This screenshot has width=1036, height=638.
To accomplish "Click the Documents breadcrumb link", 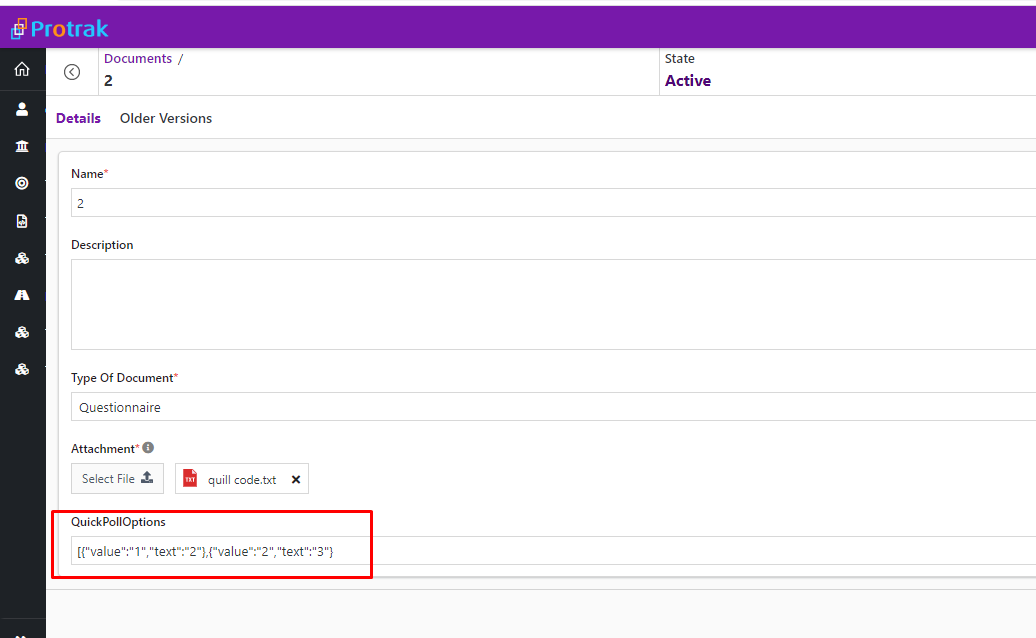I will click(138, 59).
